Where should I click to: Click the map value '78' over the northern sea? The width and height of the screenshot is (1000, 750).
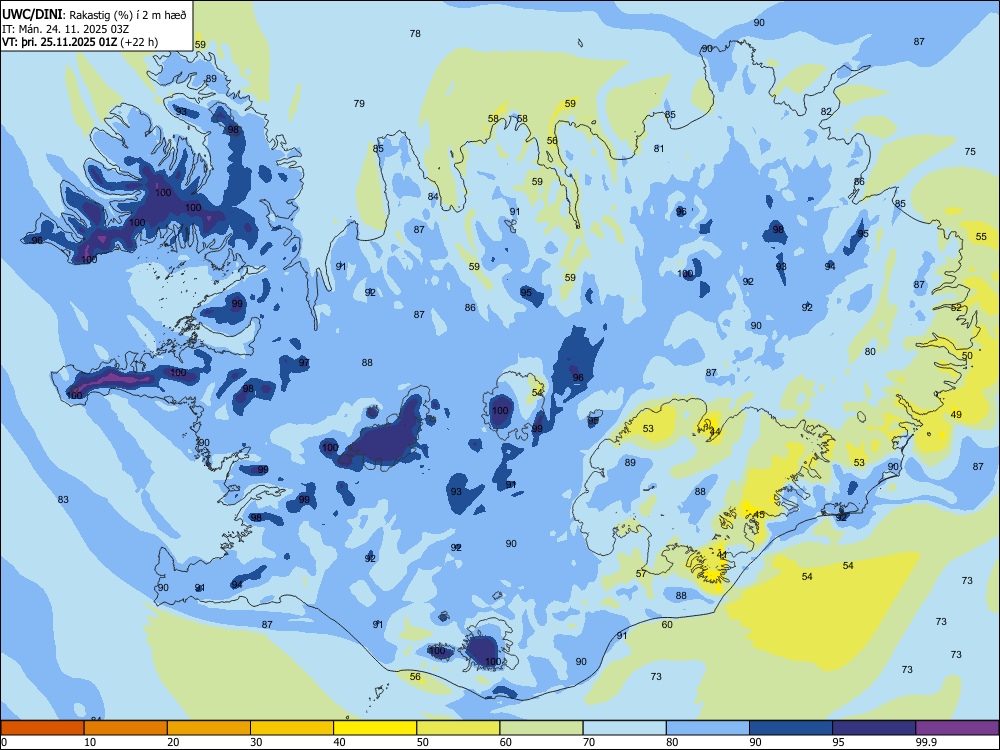coord(415,34)
